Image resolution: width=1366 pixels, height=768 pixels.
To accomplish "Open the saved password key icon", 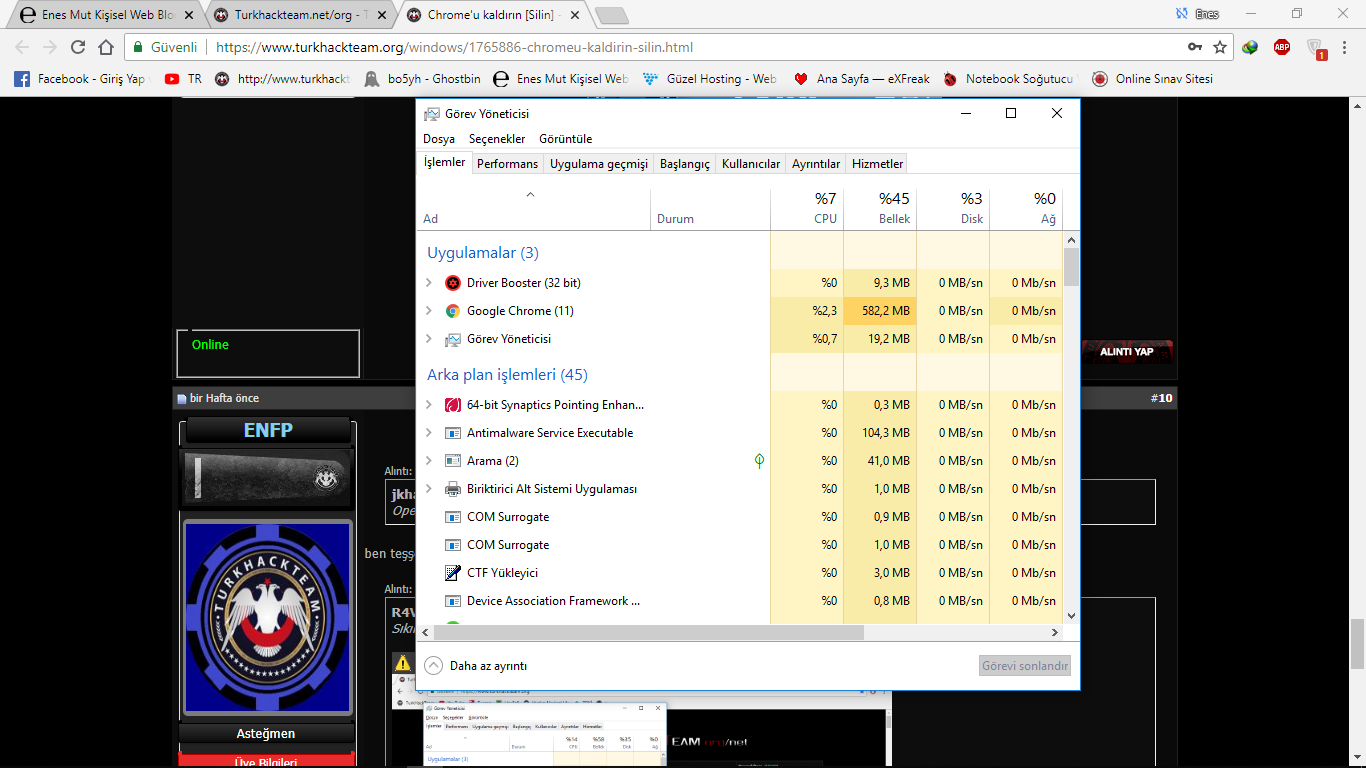I will click(x=1194, y=47).
